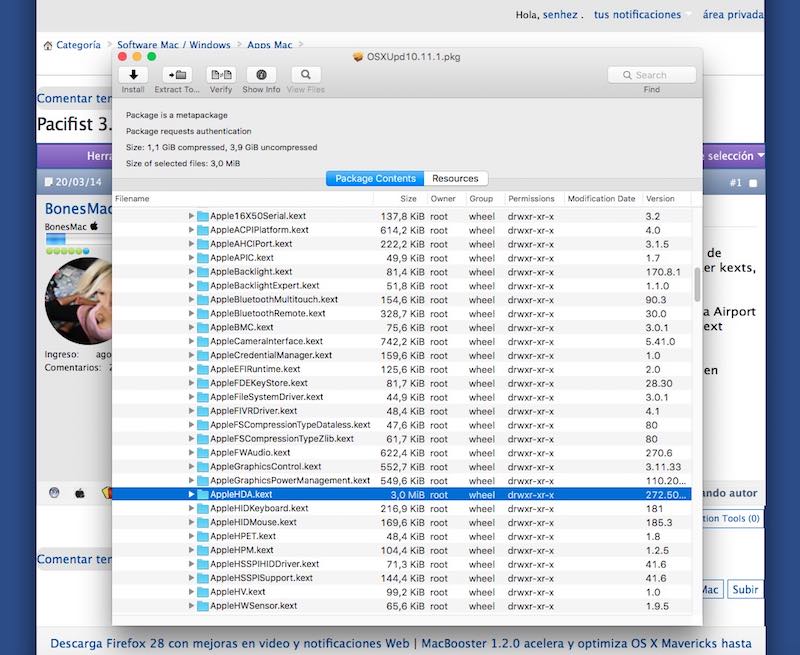Click the AppleFWAudio.kext folder icon
Image resolution: width=800 pixels, height=655 pixels.
[x=203, y=452]
